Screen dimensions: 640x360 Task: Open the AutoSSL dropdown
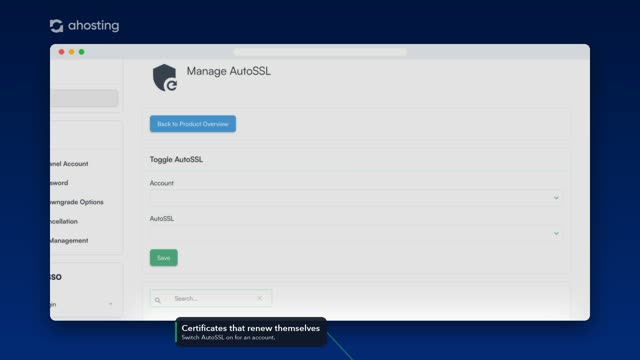[356, 233]
